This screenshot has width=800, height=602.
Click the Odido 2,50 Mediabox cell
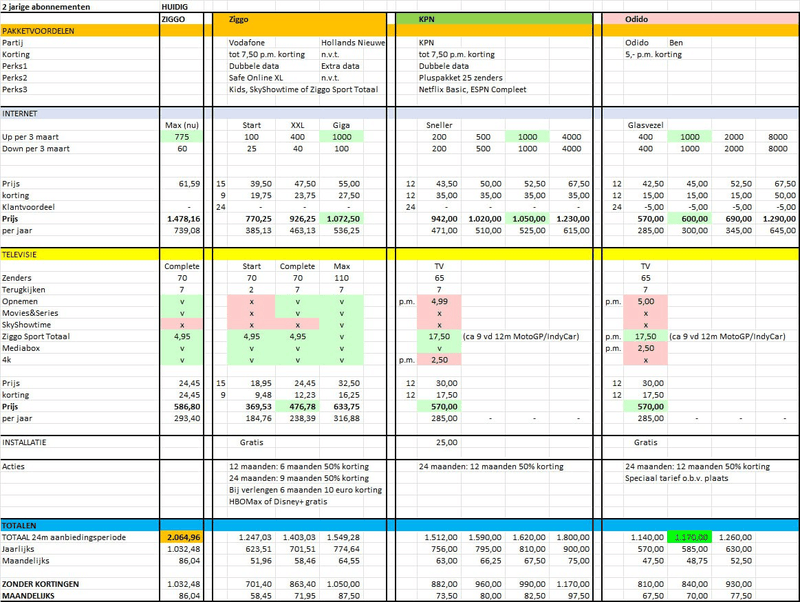coord(645,348)
